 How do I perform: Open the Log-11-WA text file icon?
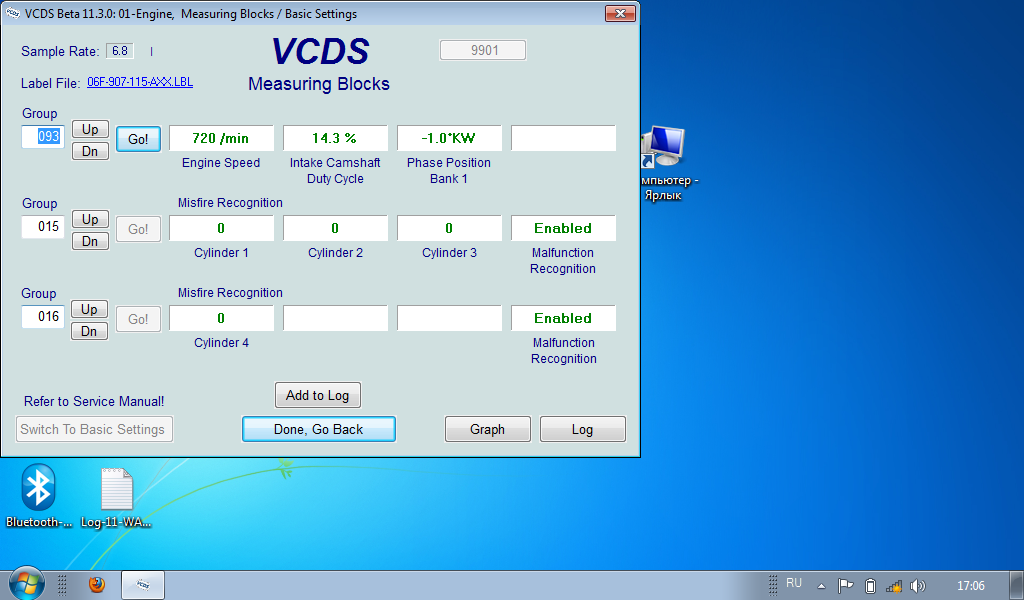(116, 497)
